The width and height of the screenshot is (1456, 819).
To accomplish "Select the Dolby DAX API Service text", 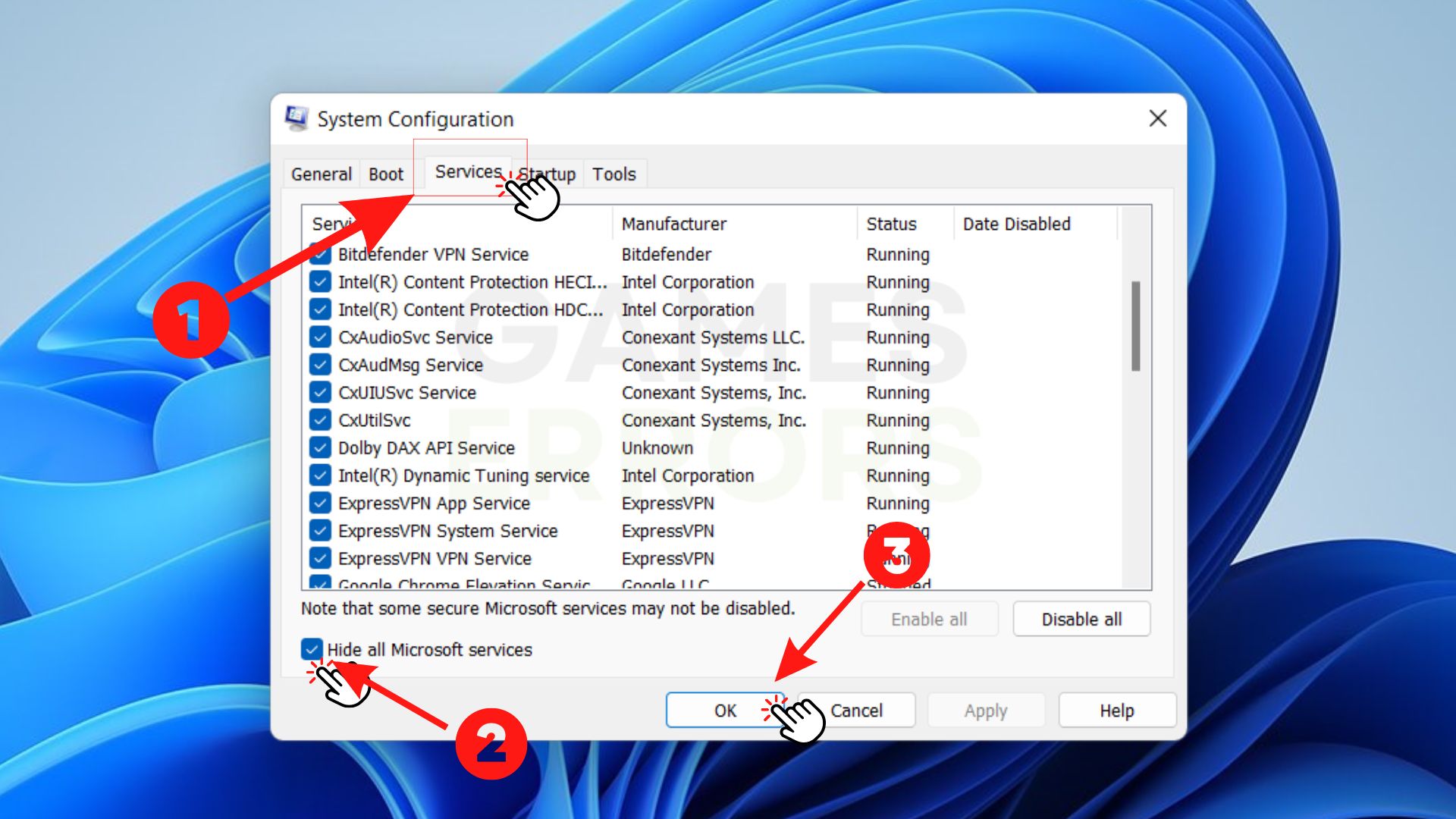I will point(426,448).
